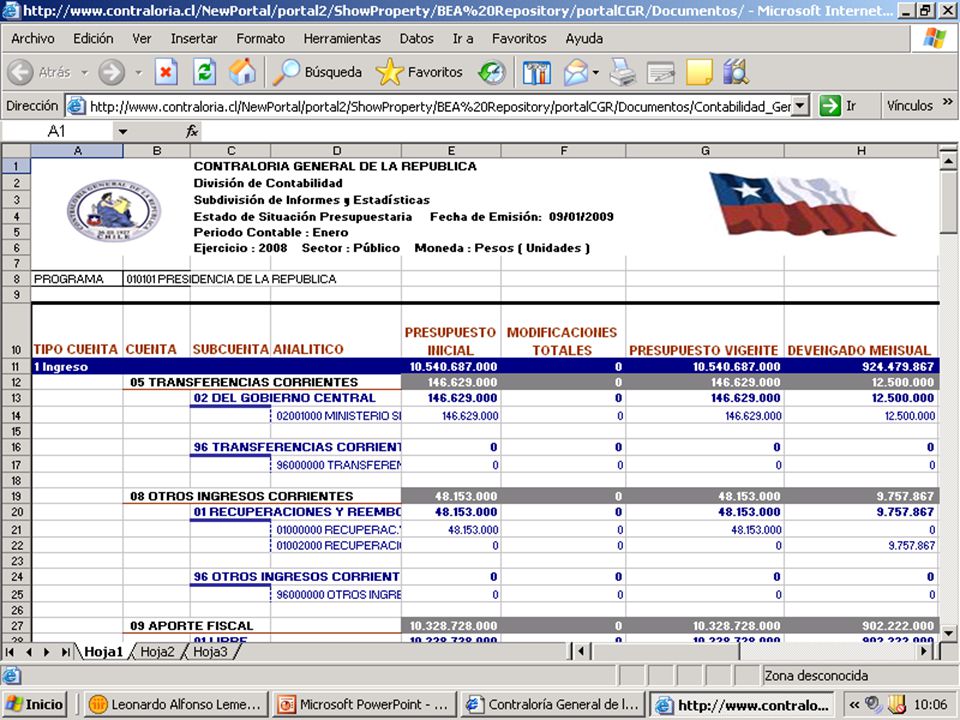Expand Vínculos links chevron
The image size is (960, 720).
tap(947, 101)
